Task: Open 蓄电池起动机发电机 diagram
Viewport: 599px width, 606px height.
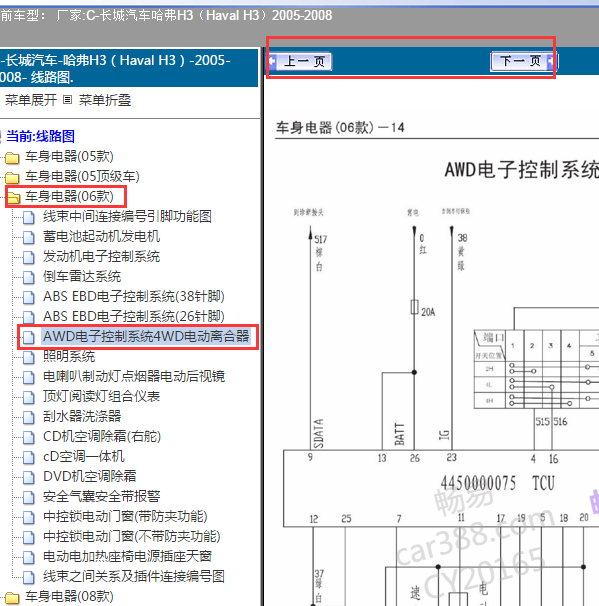Action: click(101, 236)
